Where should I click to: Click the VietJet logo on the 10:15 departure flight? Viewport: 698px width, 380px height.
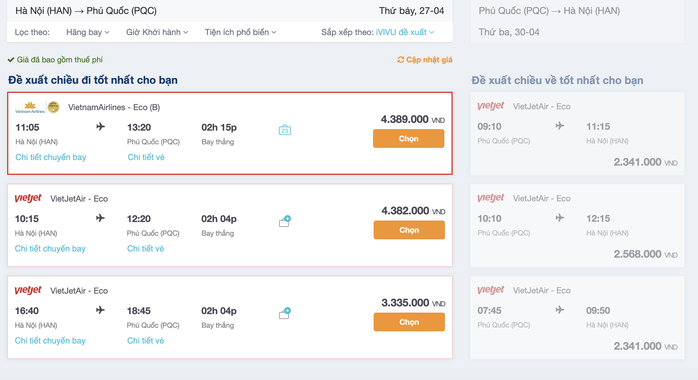(28, 198)
